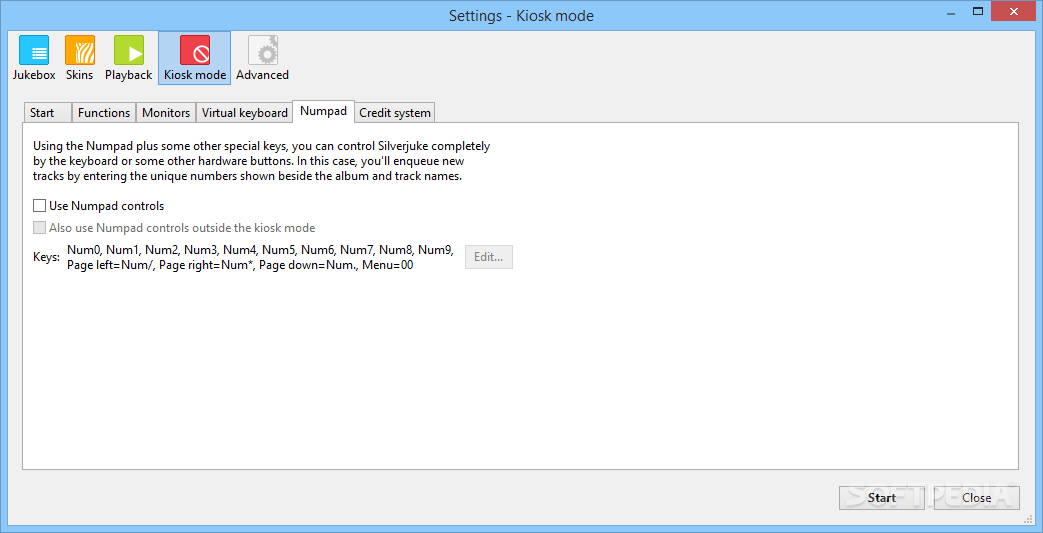Toggle Also use Numpad controls outside kiosk mode
Image resolution: width=1043 pixels, height=533 pixels.
click(174, 228)
